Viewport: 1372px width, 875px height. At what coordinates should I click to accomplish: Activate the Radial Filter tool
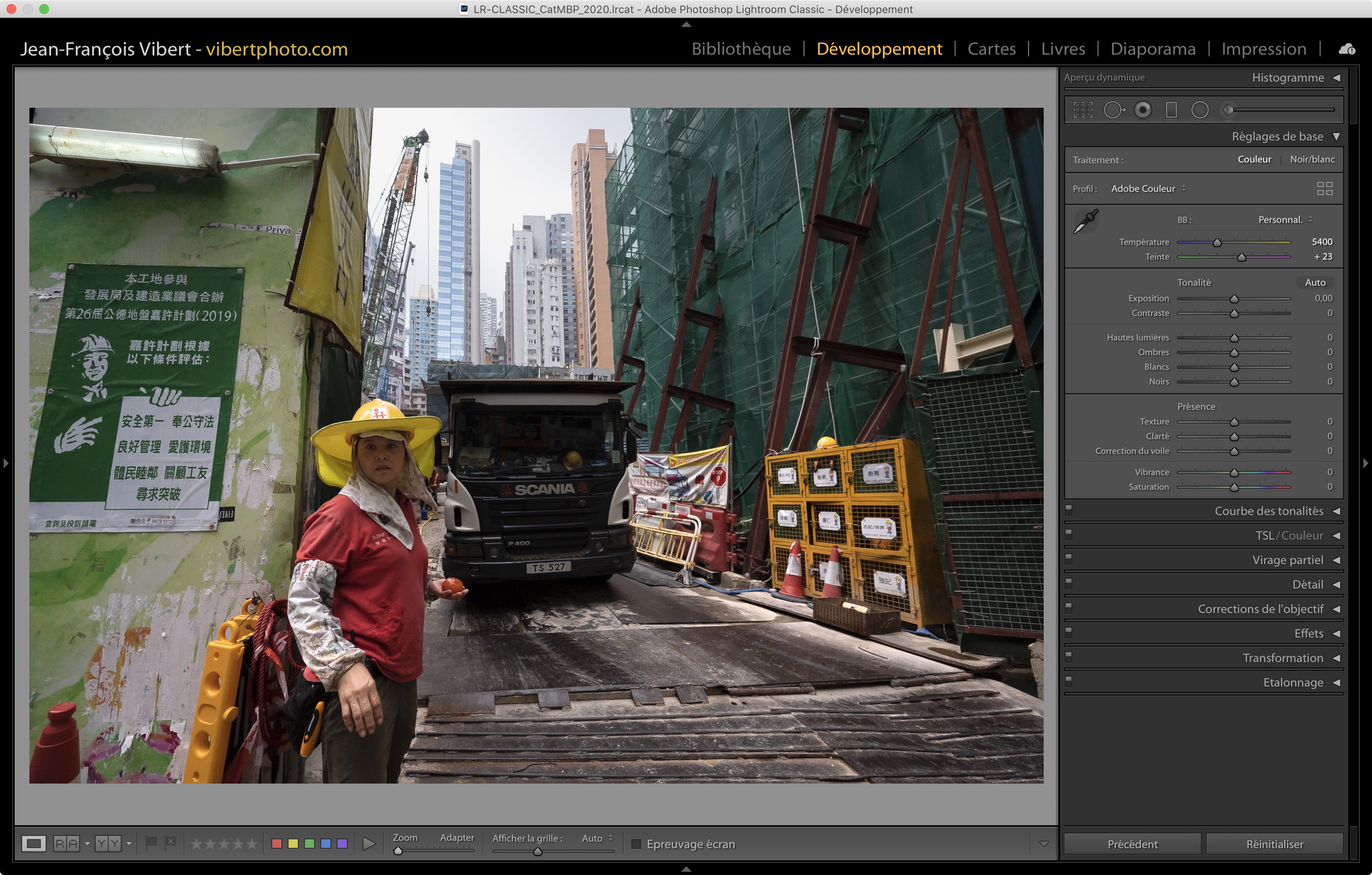[1200, 110]
